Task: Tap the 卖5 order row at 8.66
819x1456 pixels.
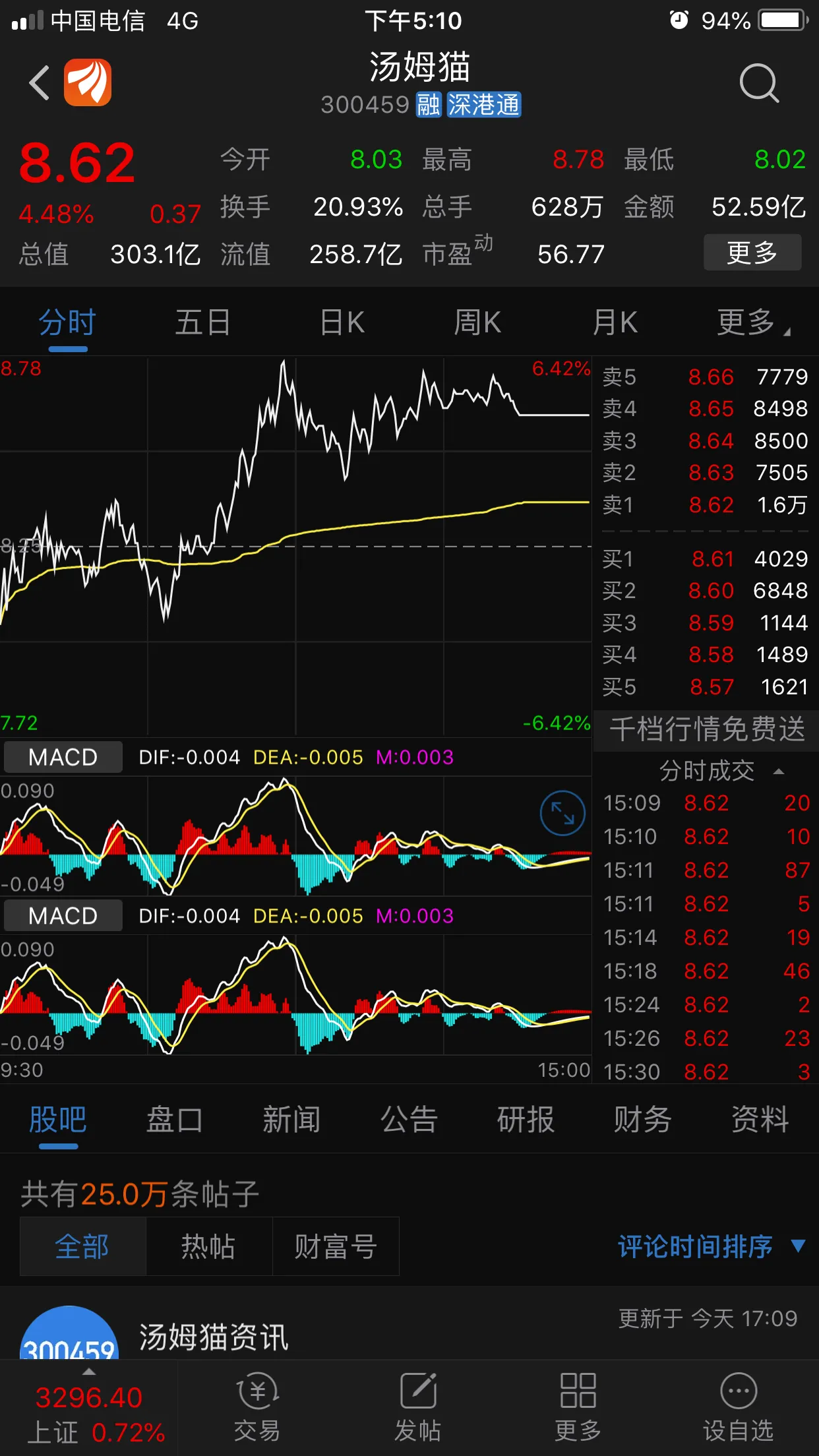Action: click(705, 377)
